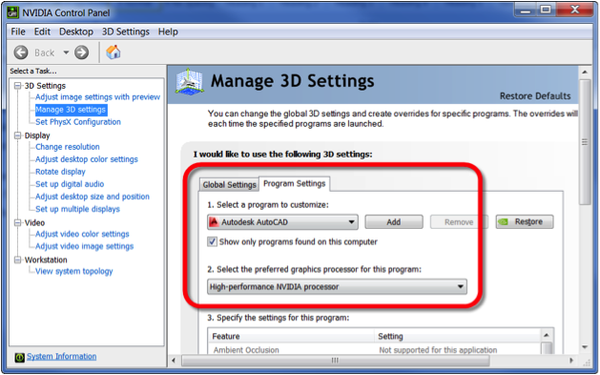Click the Add program button
Viewport: 600px width, 375px height.
coord(394,222)
